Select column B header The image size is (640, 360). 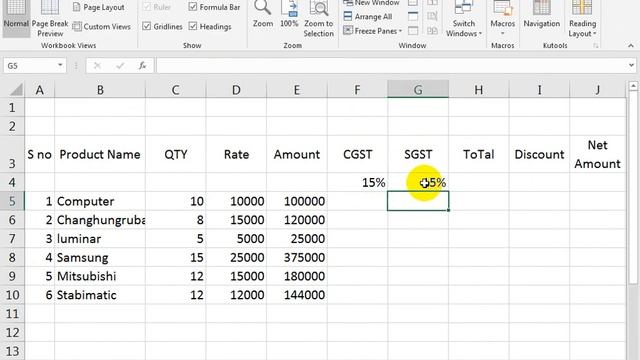coord(100,90)
